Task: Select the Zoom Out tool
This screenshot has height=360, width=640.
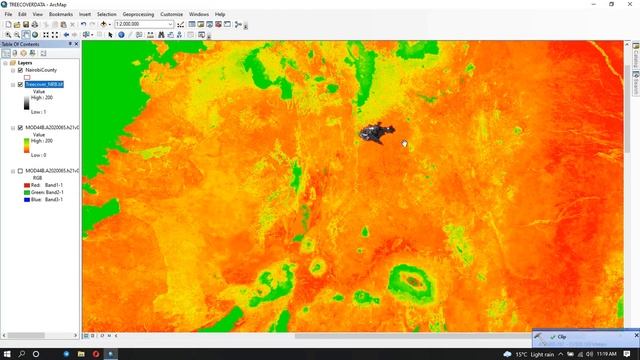Action: (x=17, y=35)
